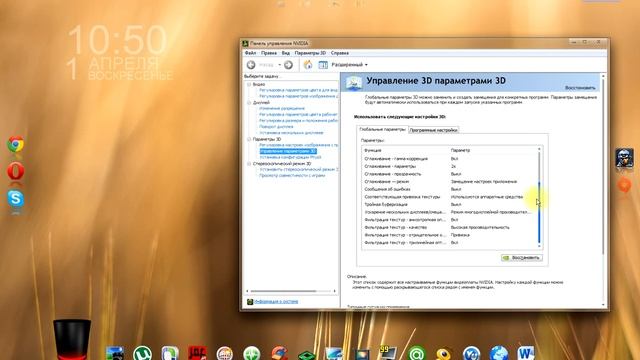Image resolution: width=640 pixels, height=360 pixels.
Task: Select the Глобальные параметры tab
Action: pos(382,129)
